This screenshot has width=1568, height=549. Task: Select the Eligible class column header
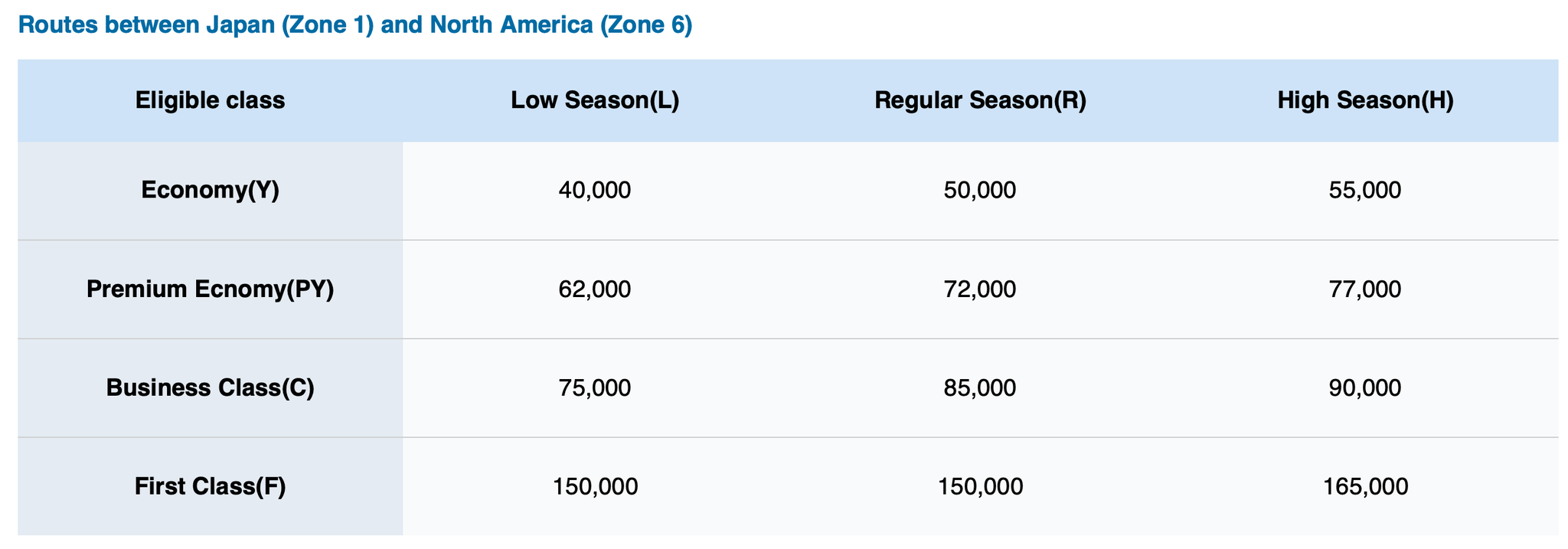point(211,100)
